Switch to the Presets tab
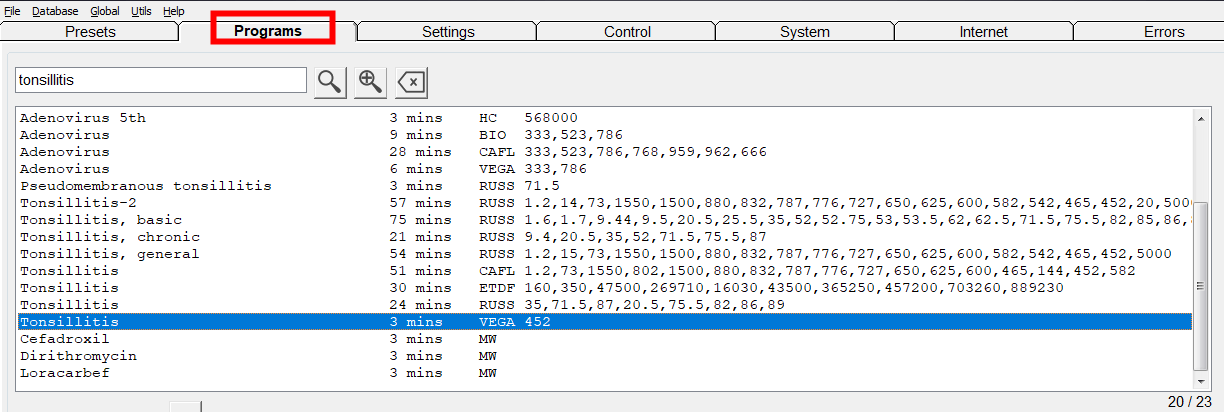Image resolution: width=1224 pixels, height=412 pixels. [90, 32]
